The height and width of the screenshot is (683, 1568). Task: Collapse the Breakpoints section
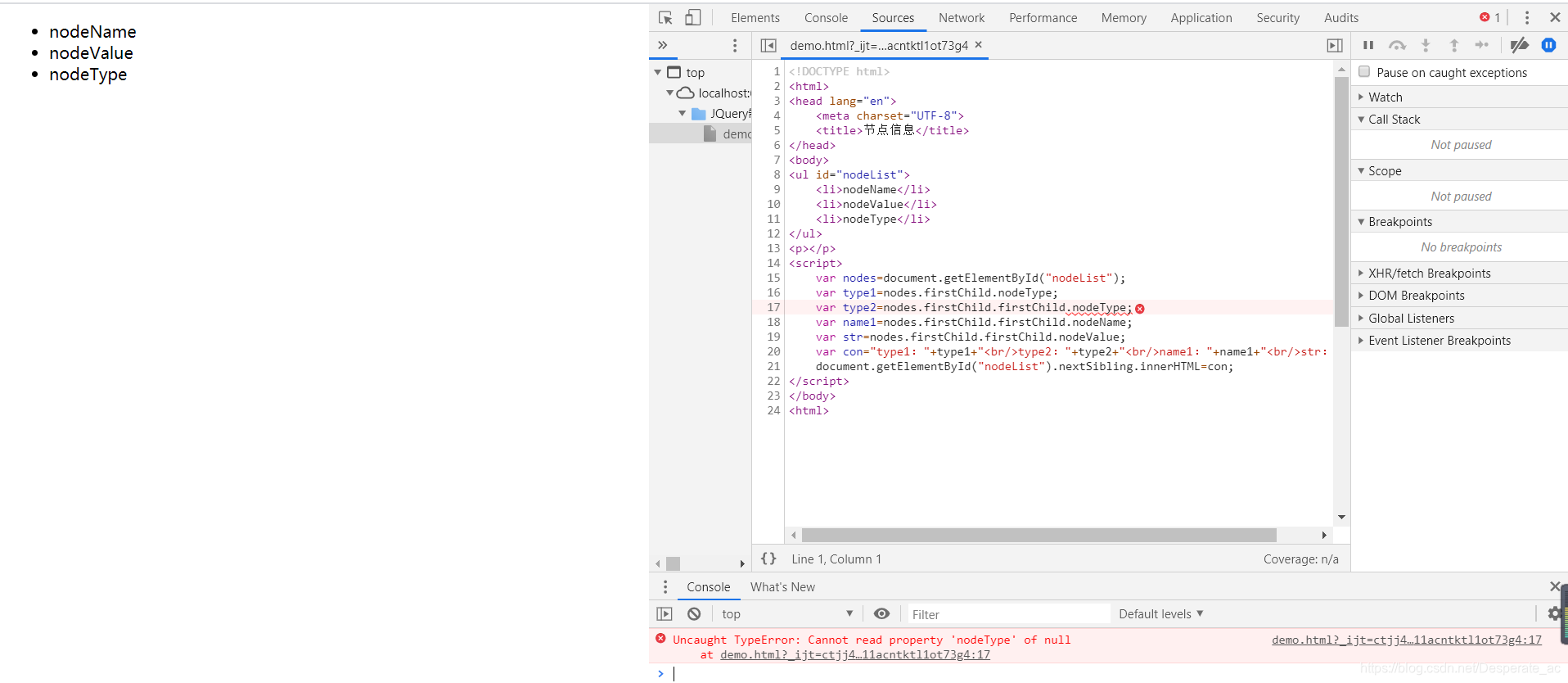coord(1459,222)
